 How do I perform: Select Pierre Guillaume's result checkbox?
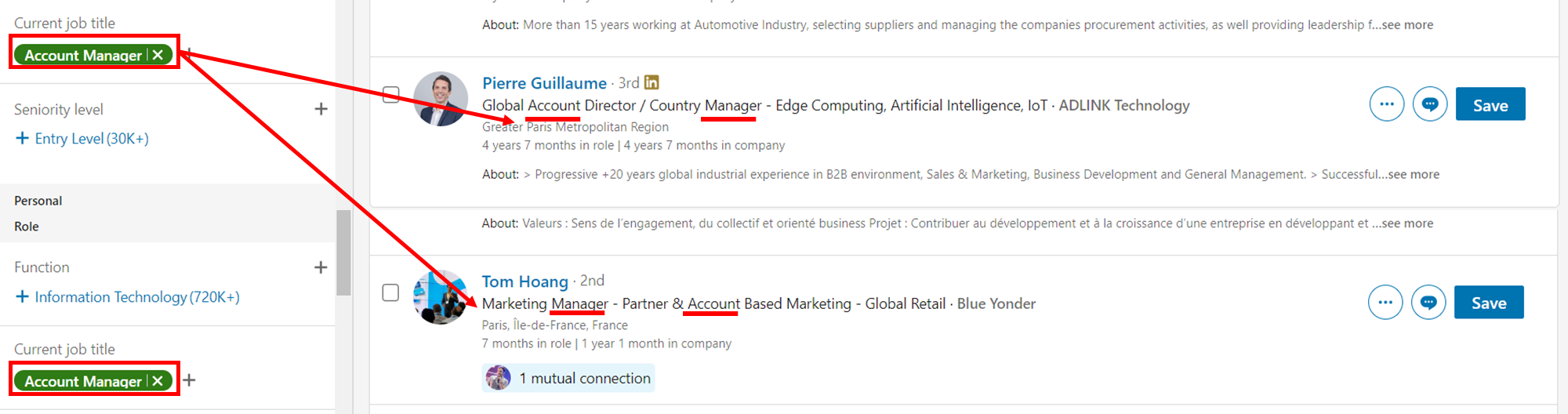tap(390, 95)
